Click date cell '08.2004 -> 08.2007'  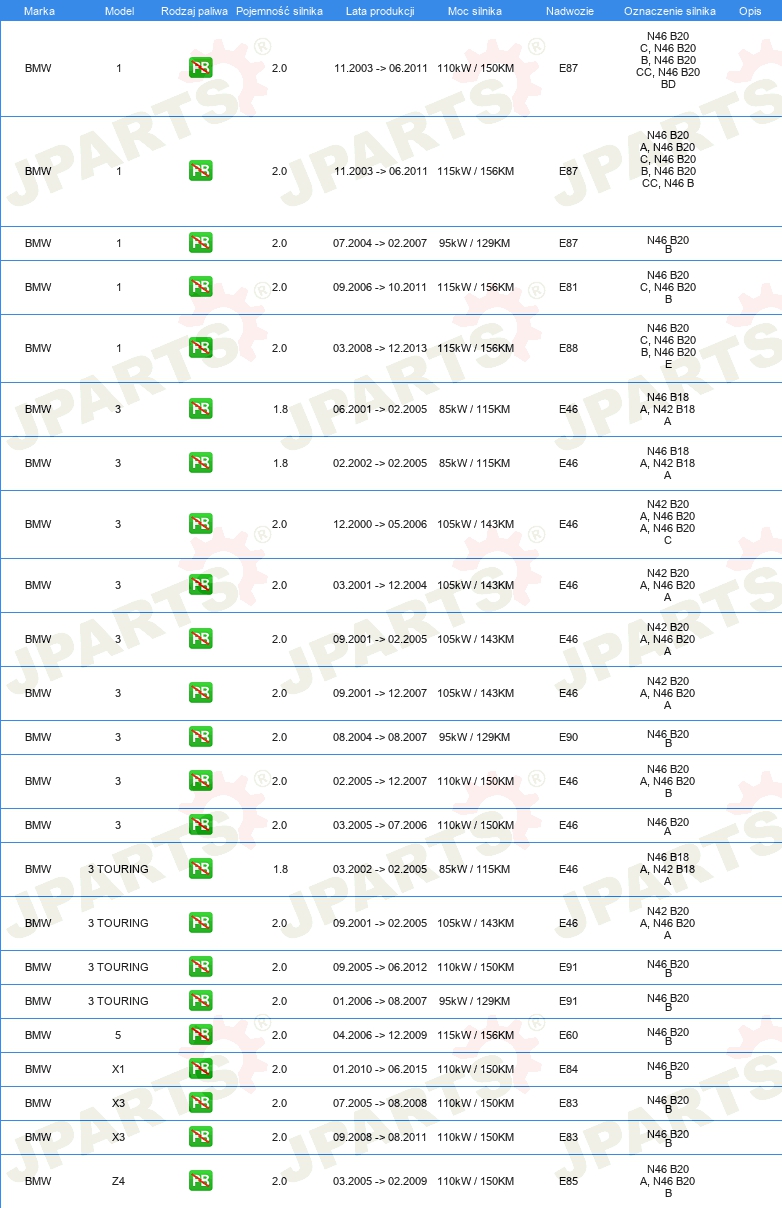(x=380, y=737)
